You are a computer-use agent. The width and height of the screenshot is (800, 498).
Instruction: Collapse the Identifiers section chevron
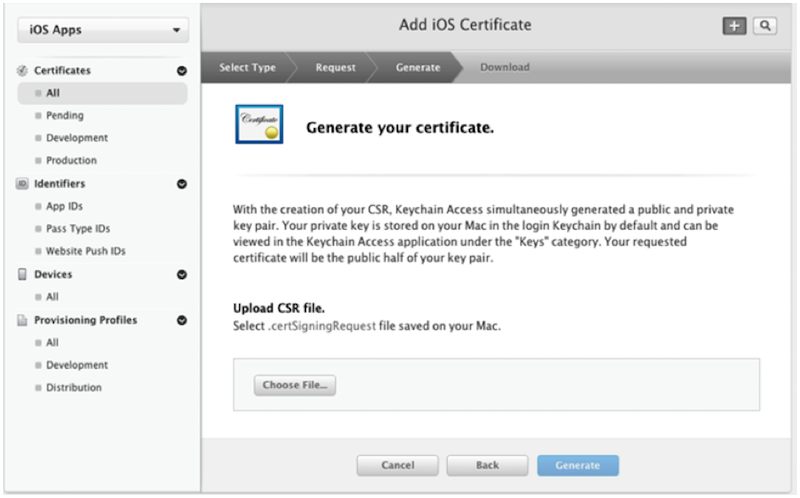coord(182,184)
